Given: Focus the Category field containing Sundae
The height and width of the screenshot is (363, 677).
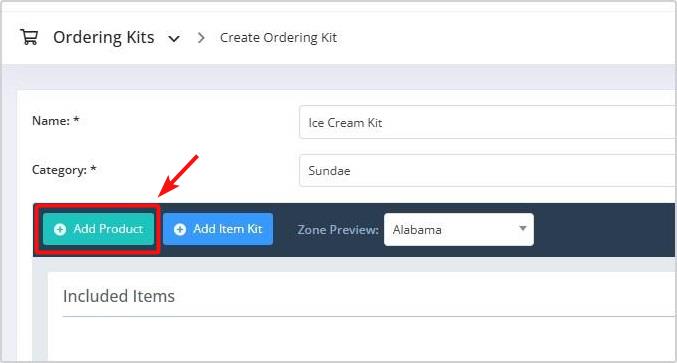Looking at the screenshot, I should coord(488,170).
